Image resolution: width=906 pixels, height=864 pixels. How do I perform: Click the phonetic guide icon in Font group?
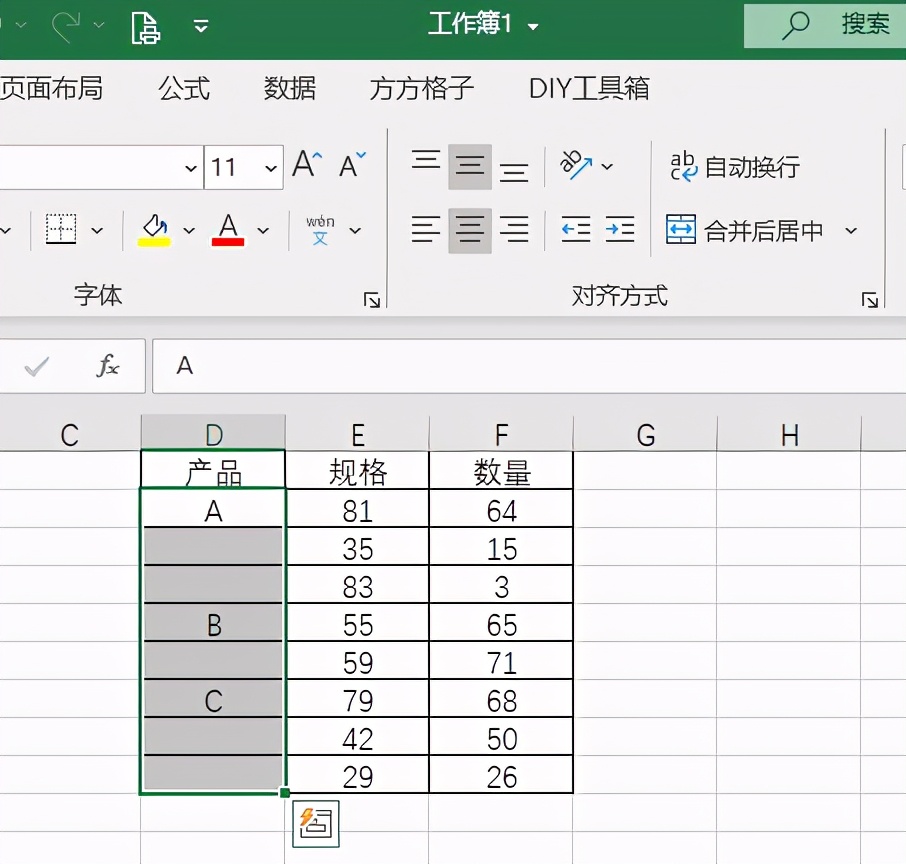(x=322, y=229)
